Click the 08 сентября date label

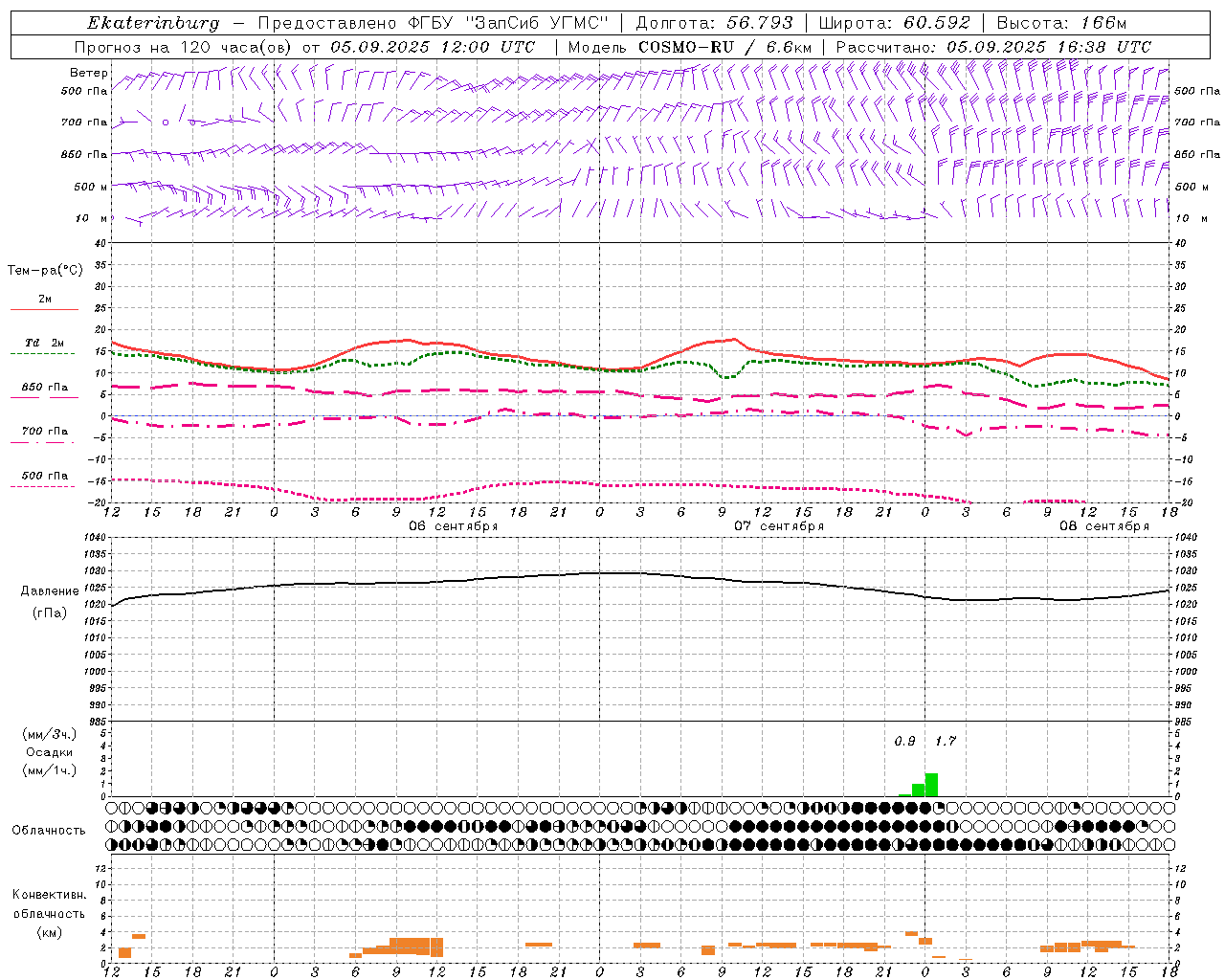coord(1104,526)
